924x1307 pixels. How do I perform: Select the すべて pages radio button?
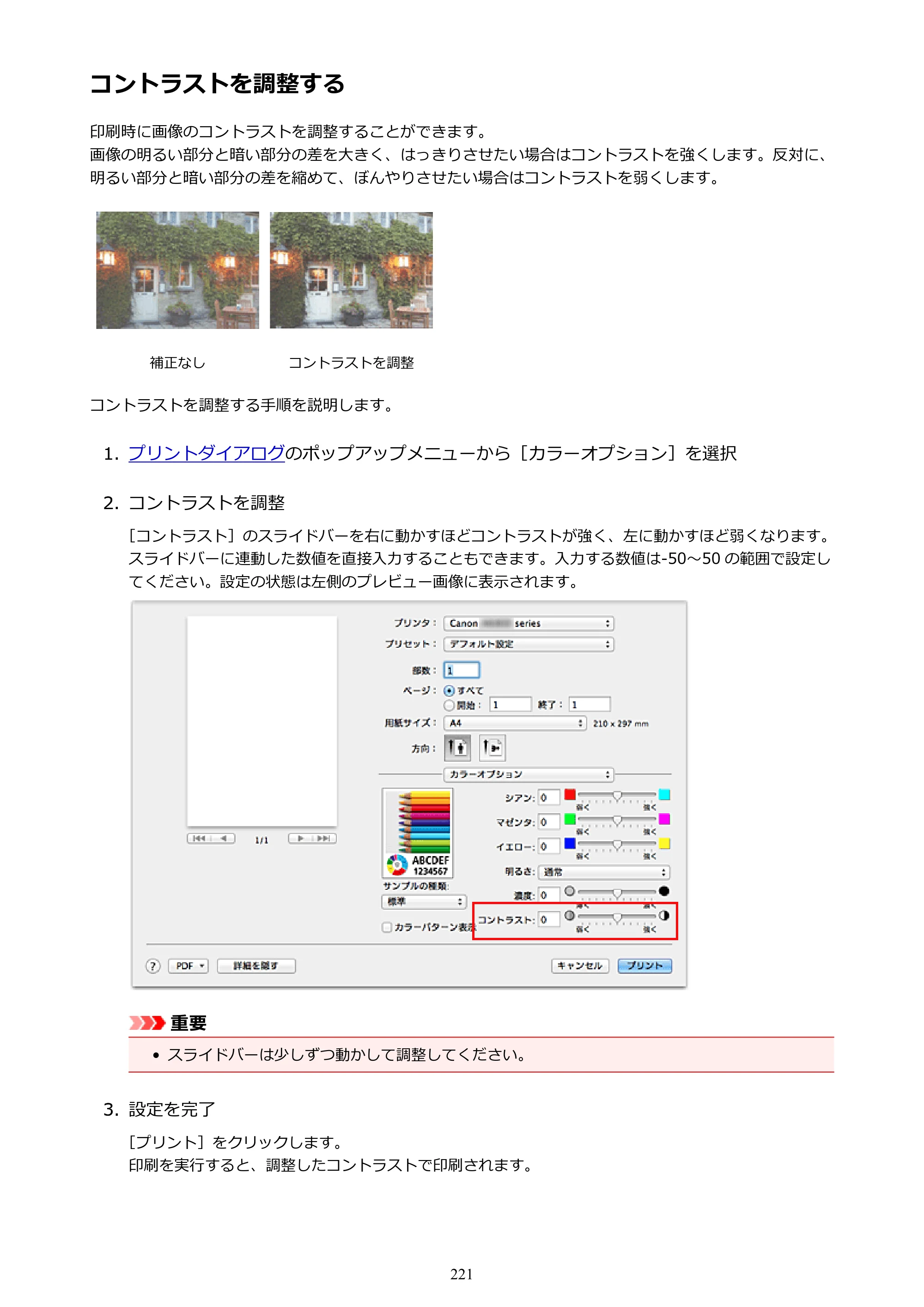pyautogui.click(x=450, y=691)
